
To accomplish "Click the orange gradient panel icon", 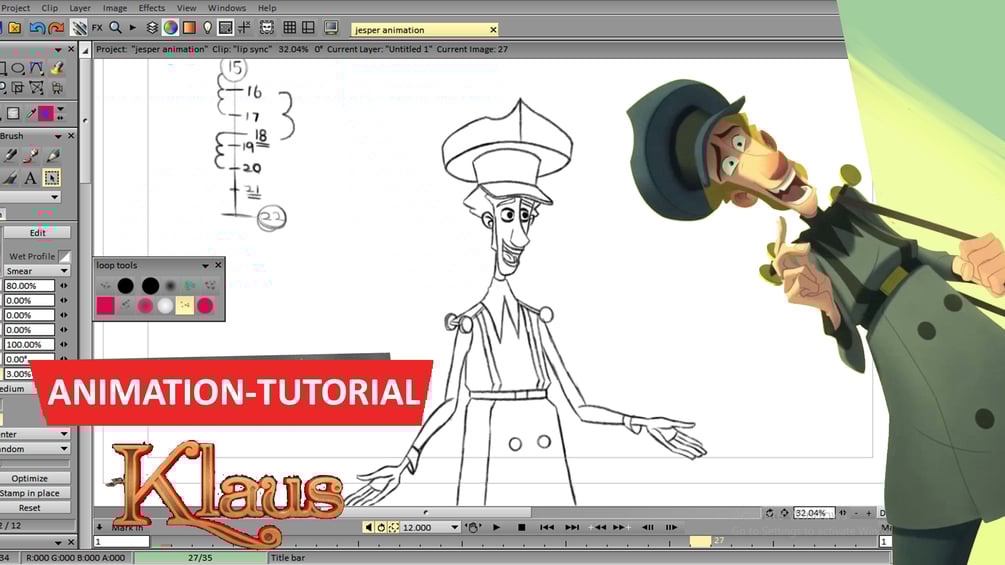I will click(189, 28).
